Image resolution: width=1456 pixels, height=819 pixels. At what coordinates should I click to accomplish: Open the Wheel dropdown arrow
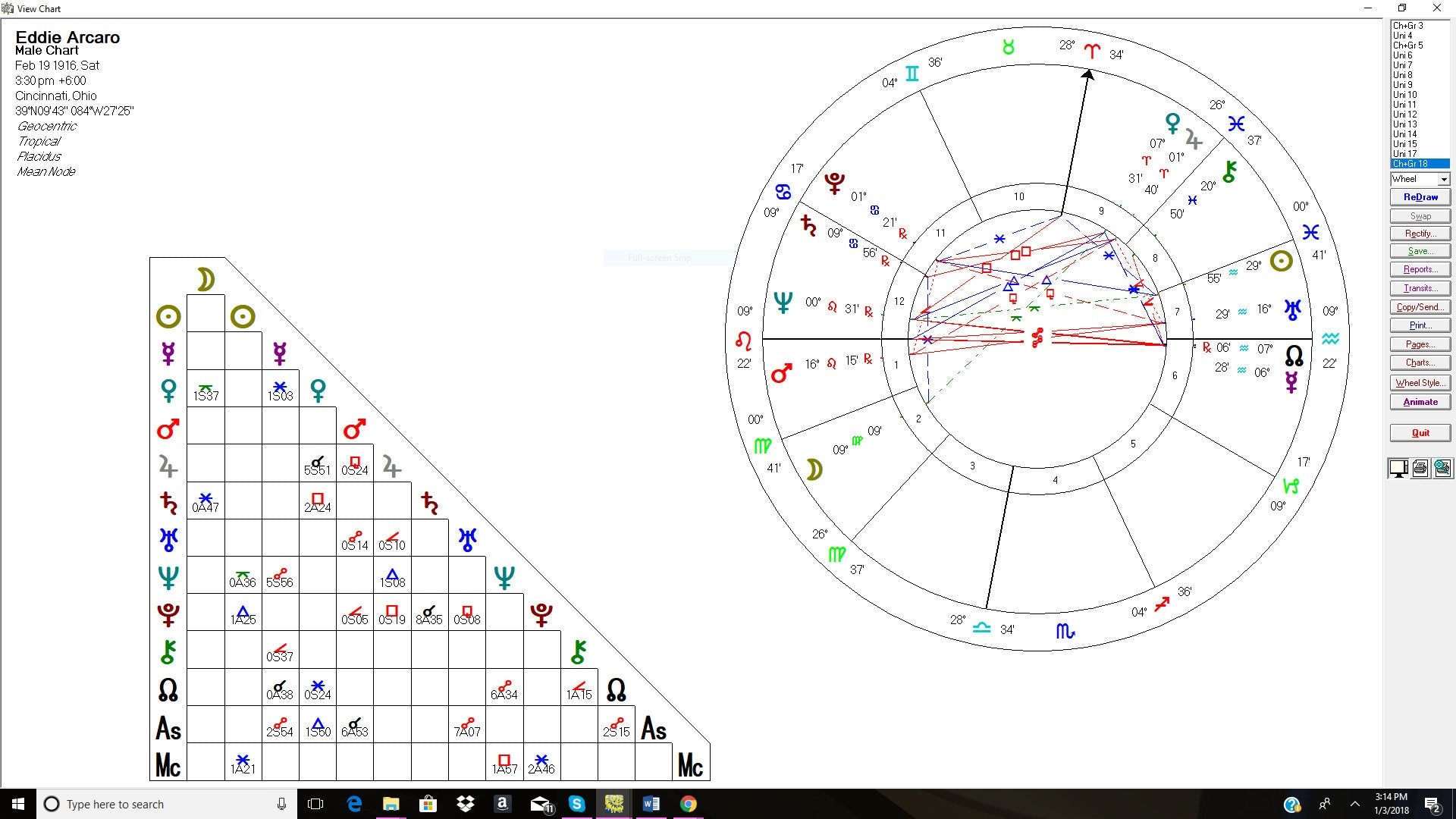click(1443, 180)
